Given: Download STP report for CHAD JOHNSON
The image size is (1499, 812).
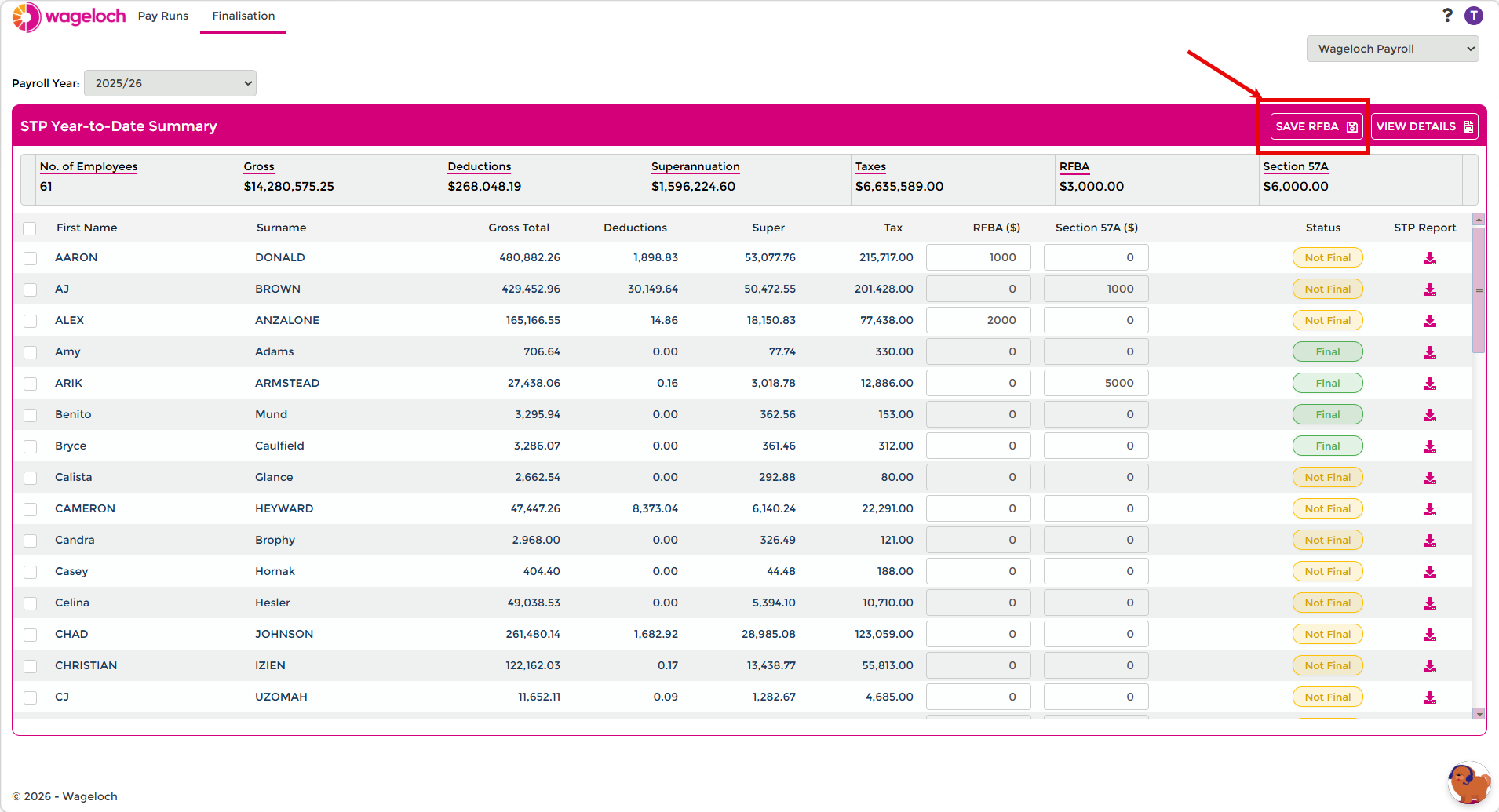Looking at the screenshot, I should [1430, 635].
